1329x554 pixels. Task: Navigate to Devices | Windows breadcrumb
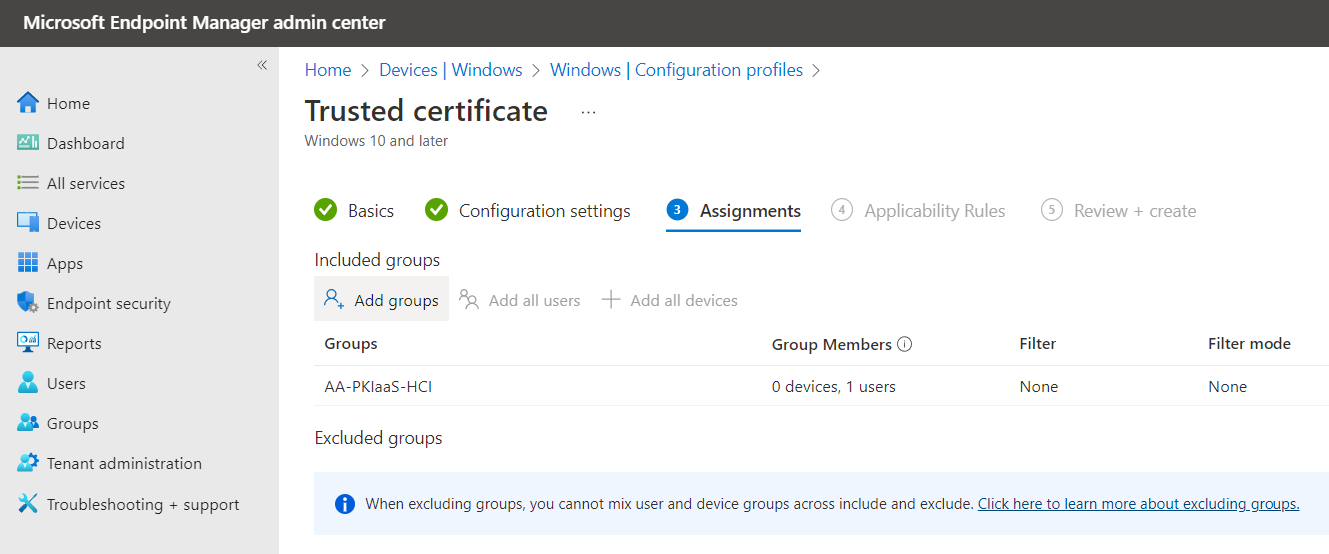point(450,70)
